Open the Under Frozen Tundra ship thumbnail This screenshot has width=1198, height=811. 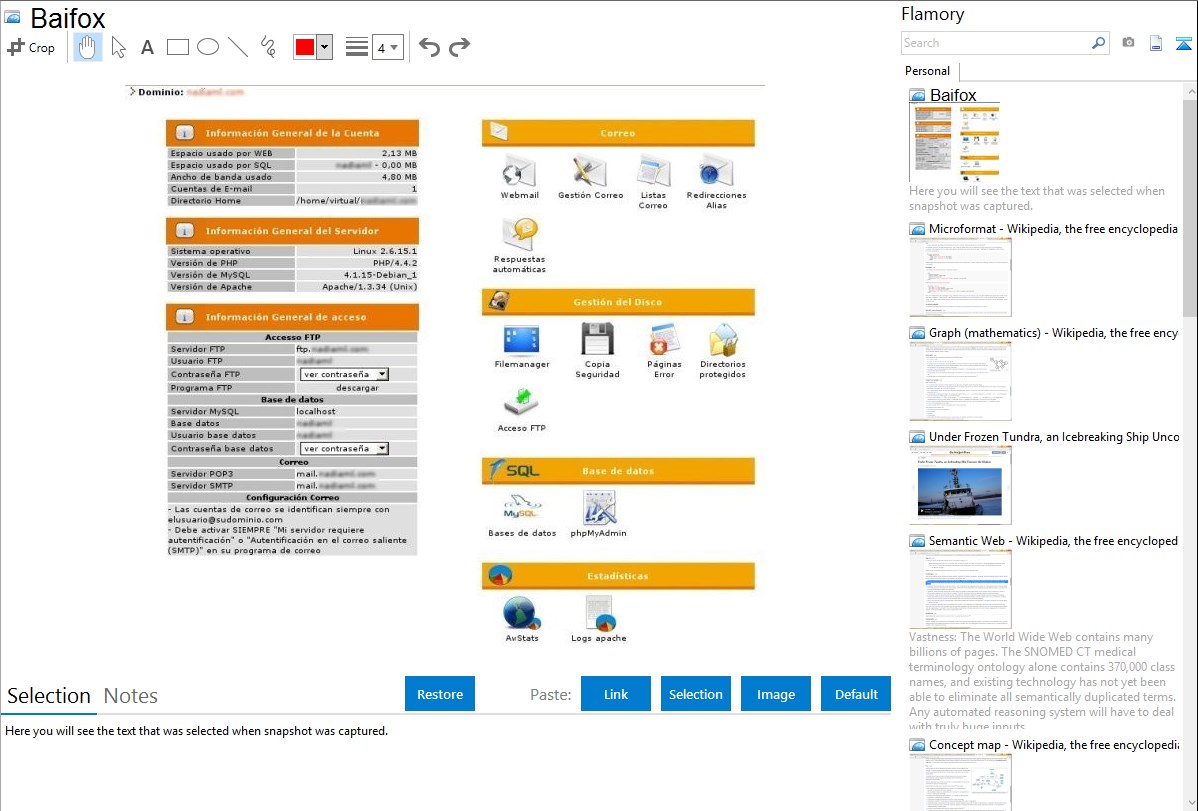click(x=960, y=485)
